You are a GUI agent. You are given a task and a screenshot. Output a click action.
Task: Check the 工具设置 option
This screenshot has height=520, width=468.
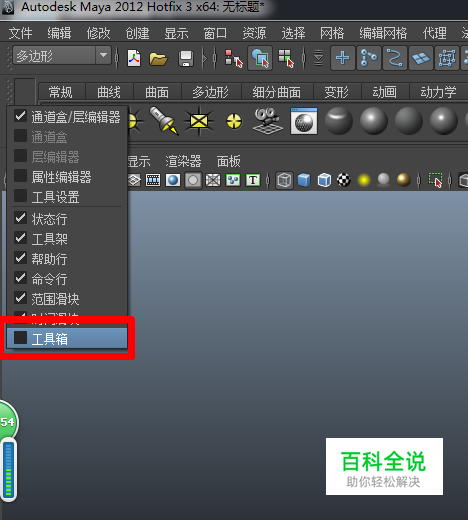(67, 197)
